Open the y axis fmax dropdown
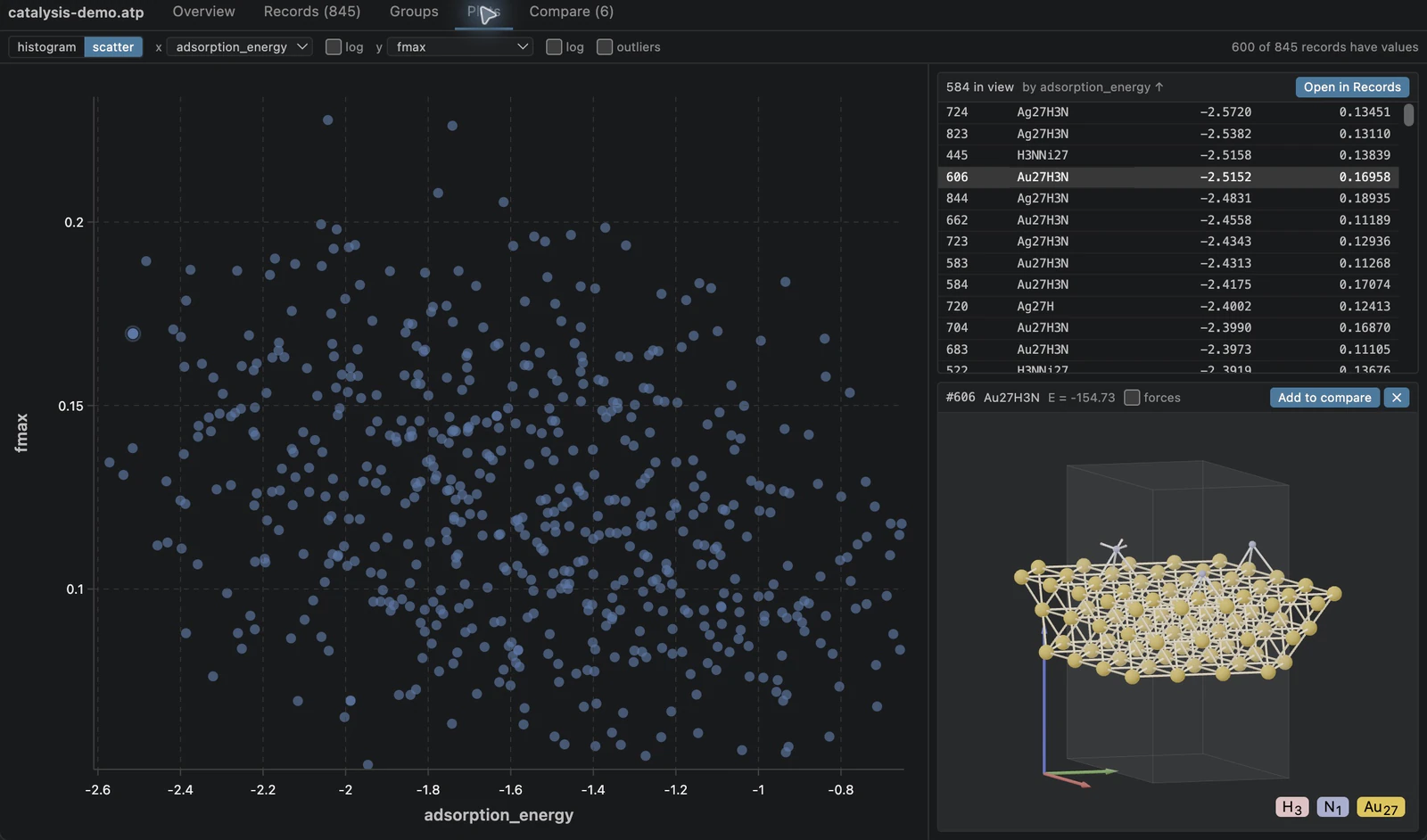1427x840 pixels. [460, 47]
